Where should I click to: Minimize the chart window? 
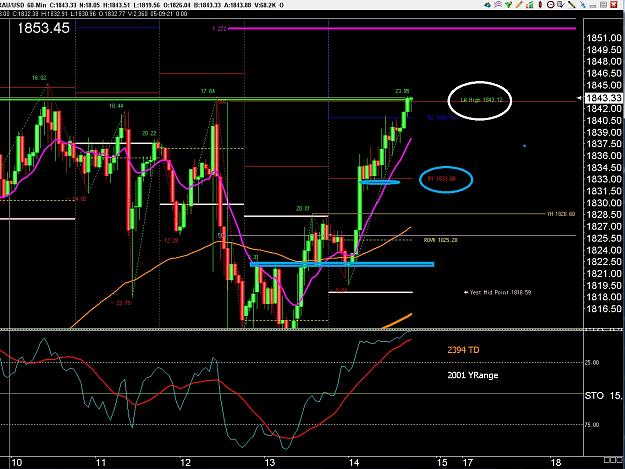click(594, 6)
